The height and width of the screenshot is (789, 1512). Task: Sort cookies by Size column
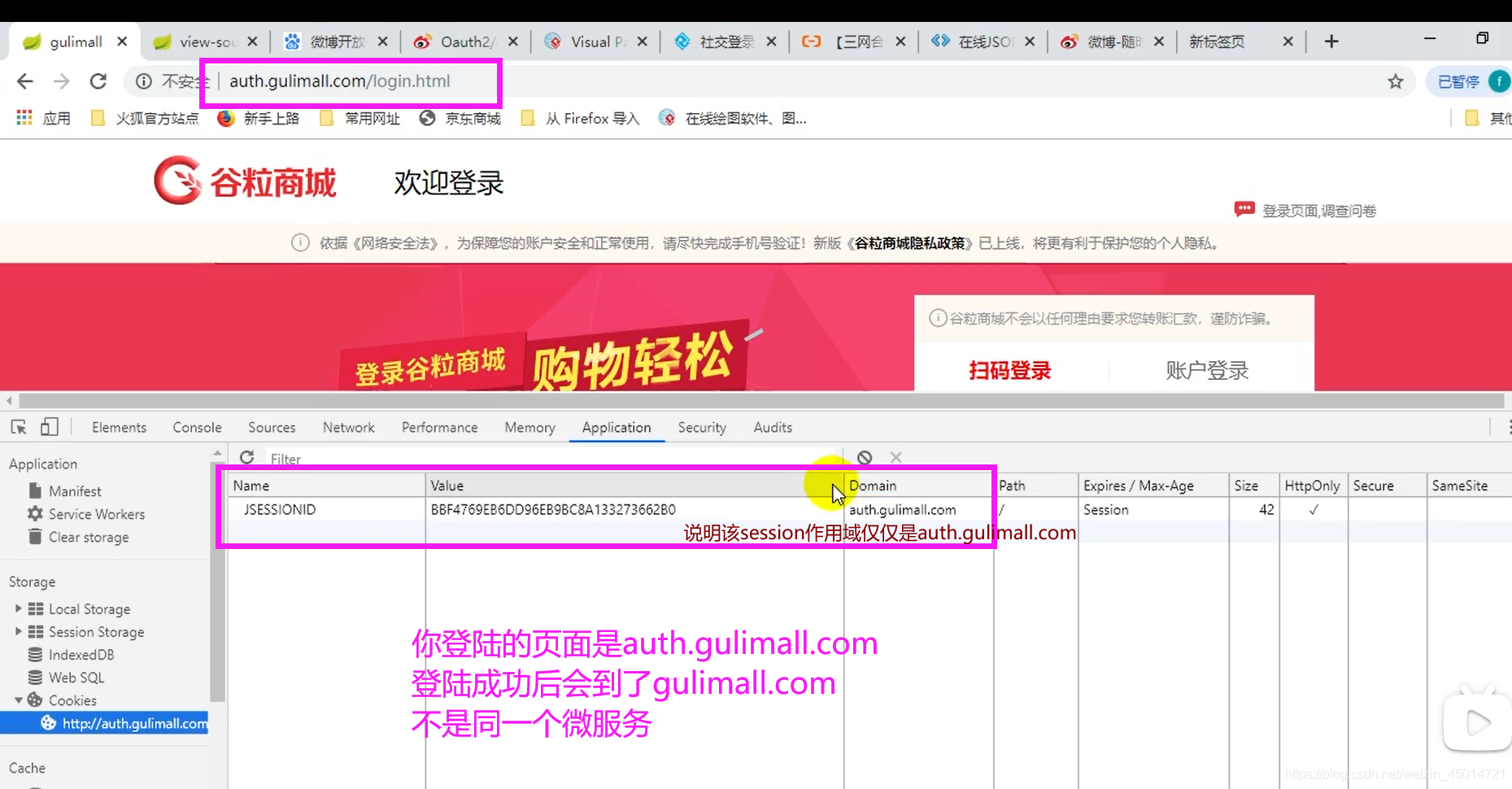[1253, 486]
